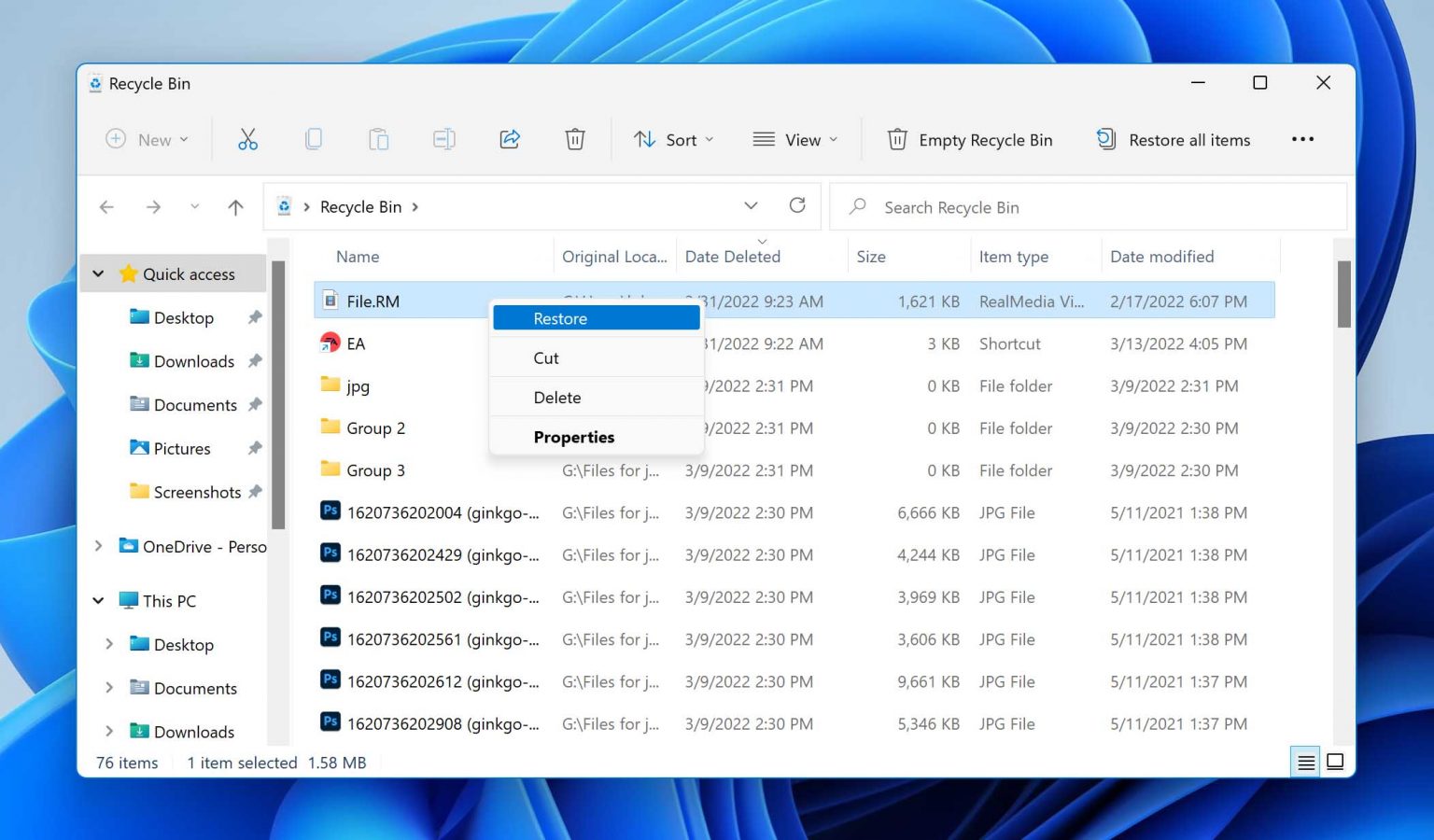Switch to details view icon in status bar

(x=1306, y=763)
